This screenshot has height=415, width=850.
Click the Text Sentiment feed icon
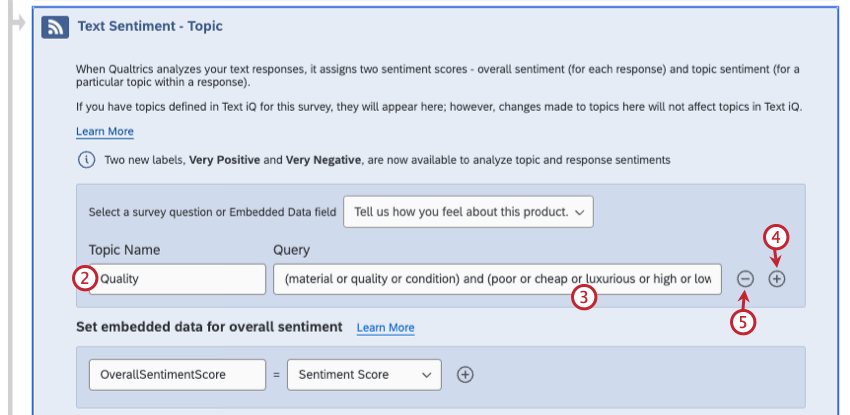pos(54,28)
